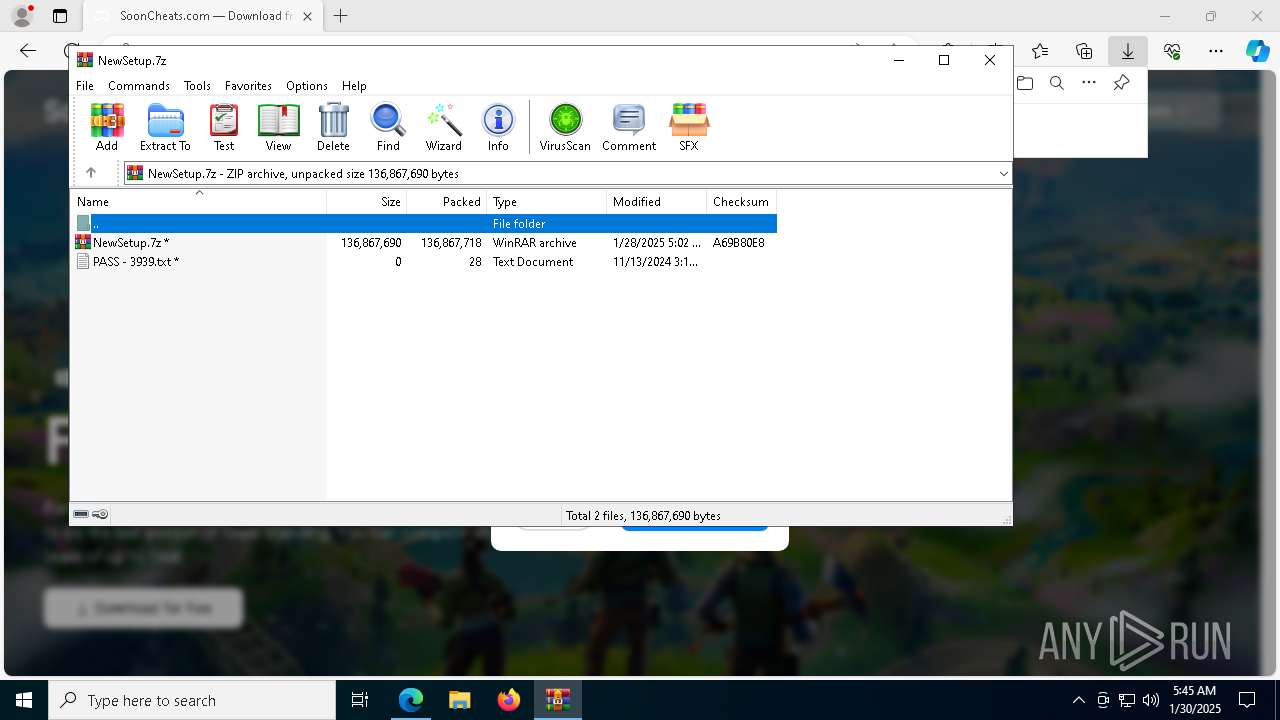Screen dimensions: 1280x720
Task: Open Task View on taskbar
Action: 360,700
